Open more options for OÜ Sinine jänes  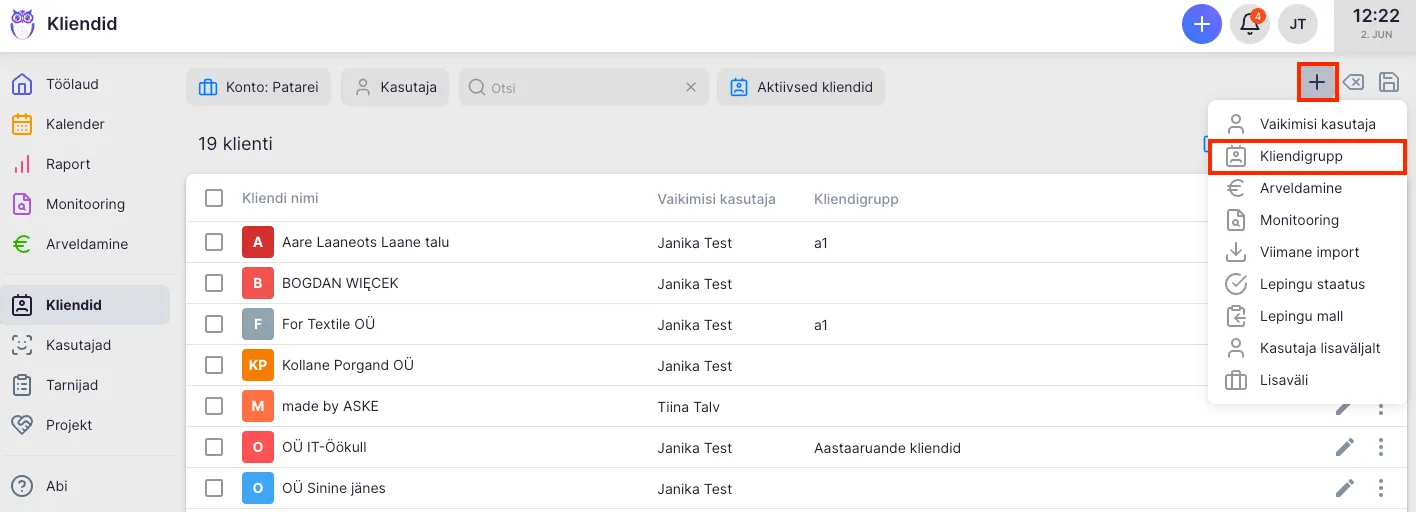pyautogui.click(x=1381, y=488)
